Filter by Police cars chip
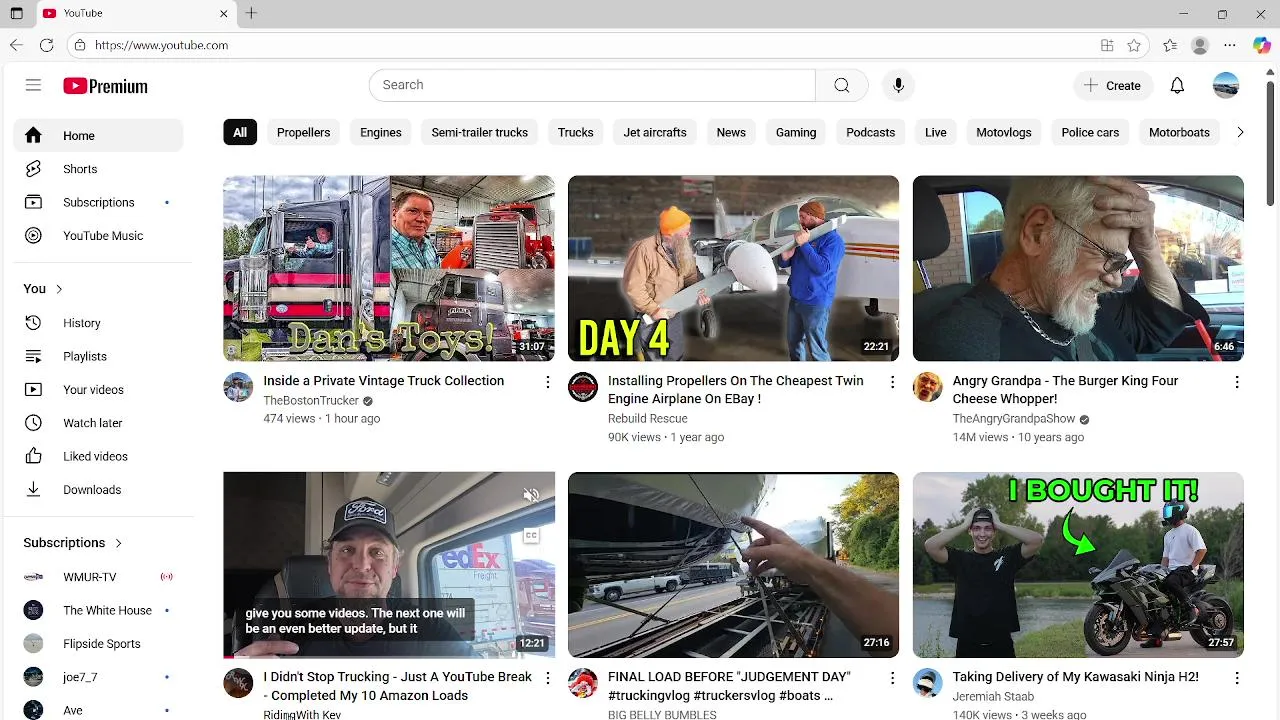Viewport: 1280px width, 720px height. click(x=1090, y=132)
